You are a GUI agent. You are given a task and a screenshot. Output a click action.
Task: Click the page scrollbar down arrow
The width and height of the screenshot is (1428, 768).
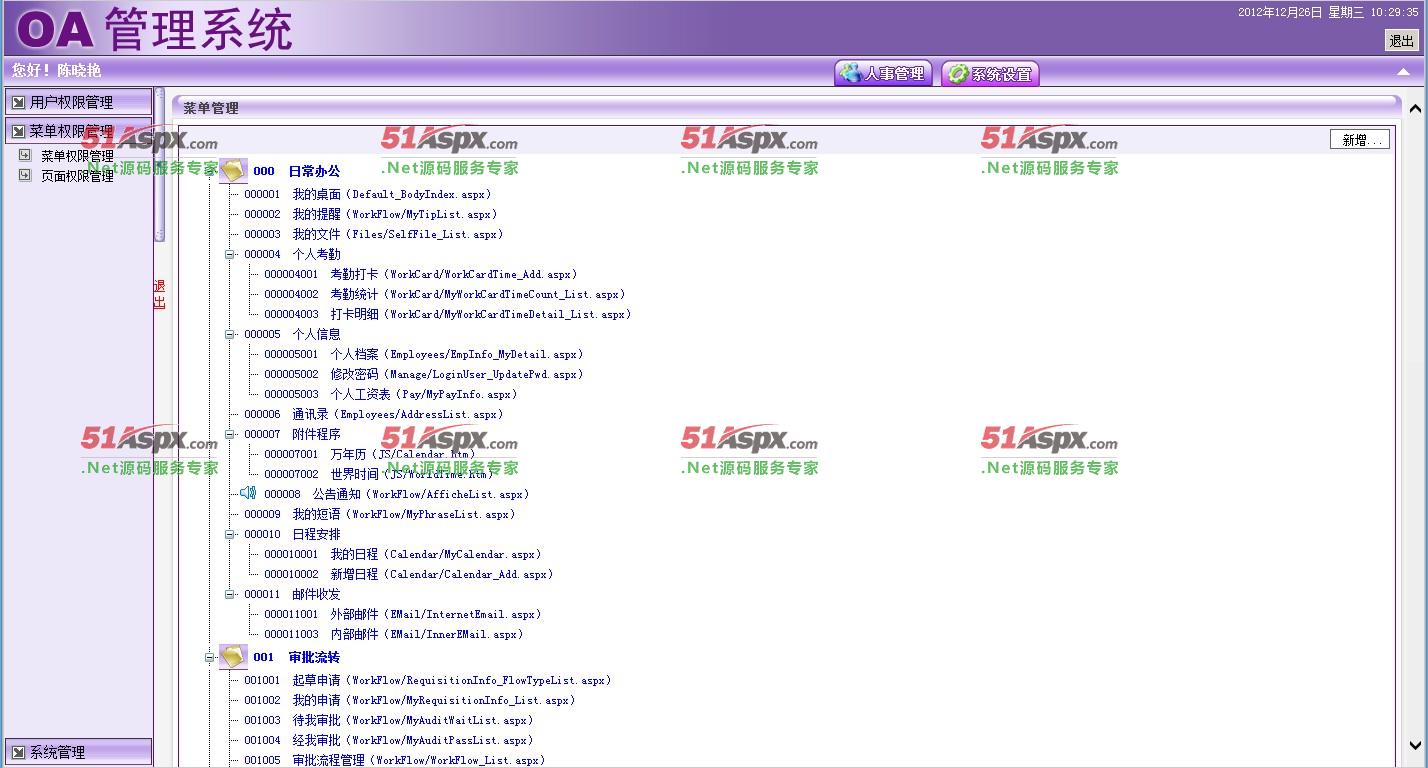point(1415,745)
